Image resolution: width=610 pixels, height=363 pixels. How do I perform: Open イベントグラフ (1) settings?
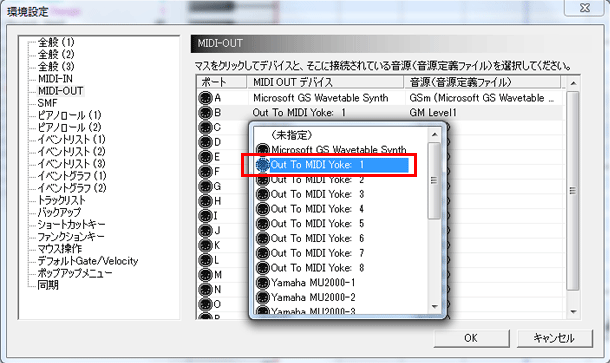pyautogui.click(x=72, y=176)
